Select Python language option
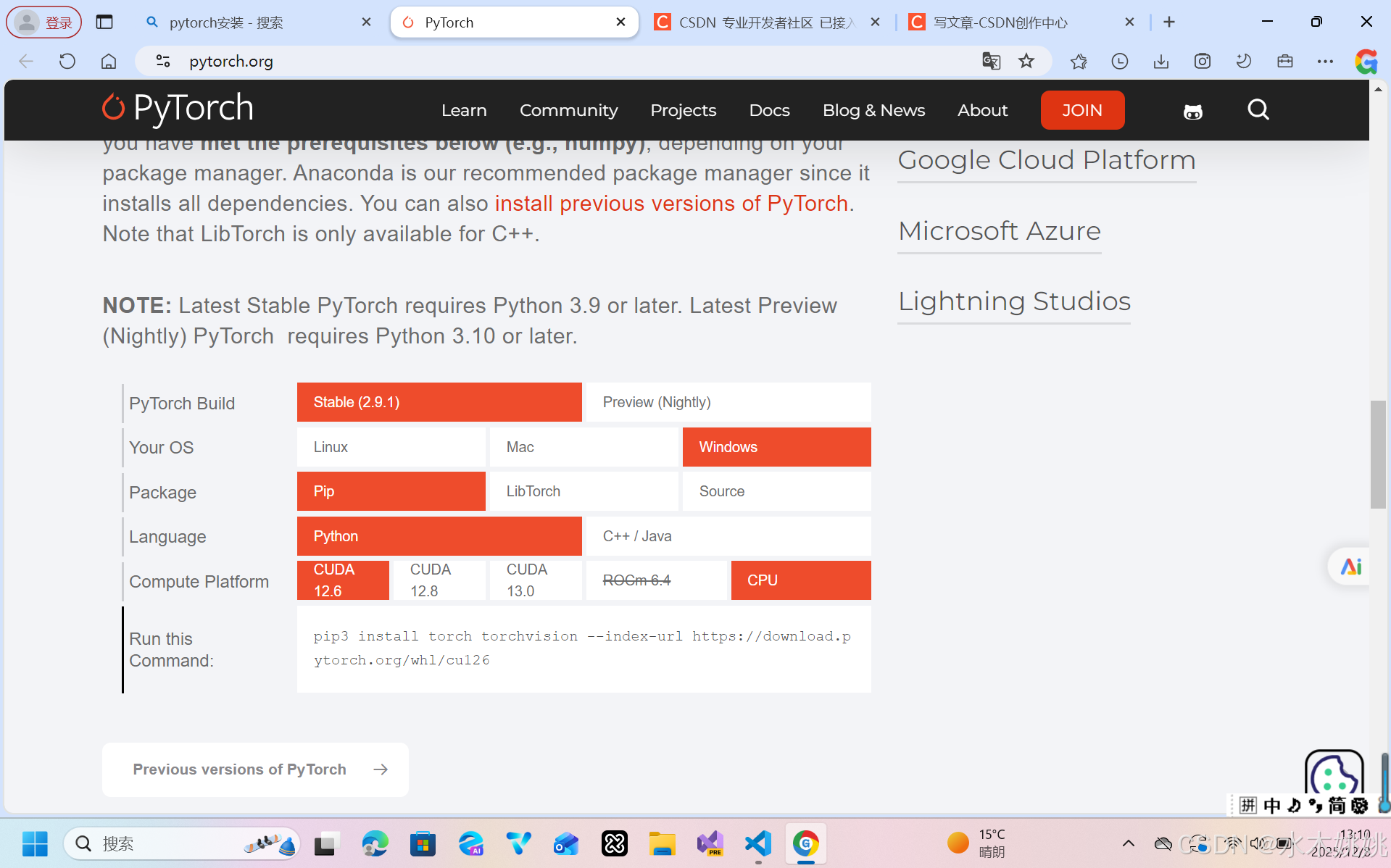 point(439,536)
